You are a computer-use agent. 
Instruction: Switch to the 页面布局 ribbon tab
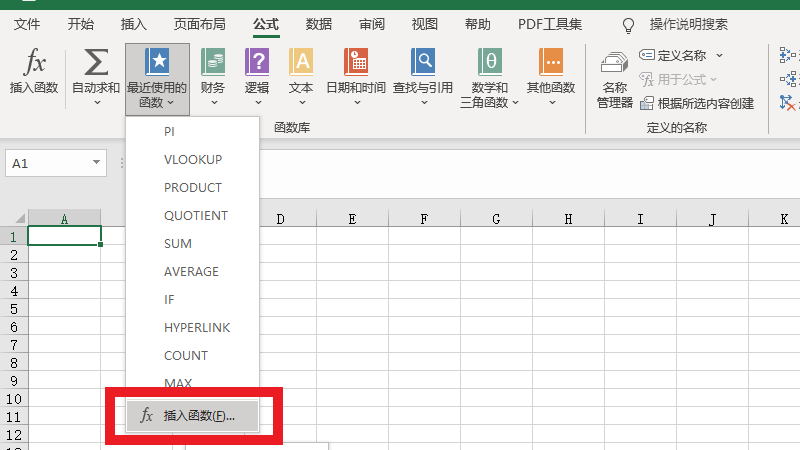199,24
